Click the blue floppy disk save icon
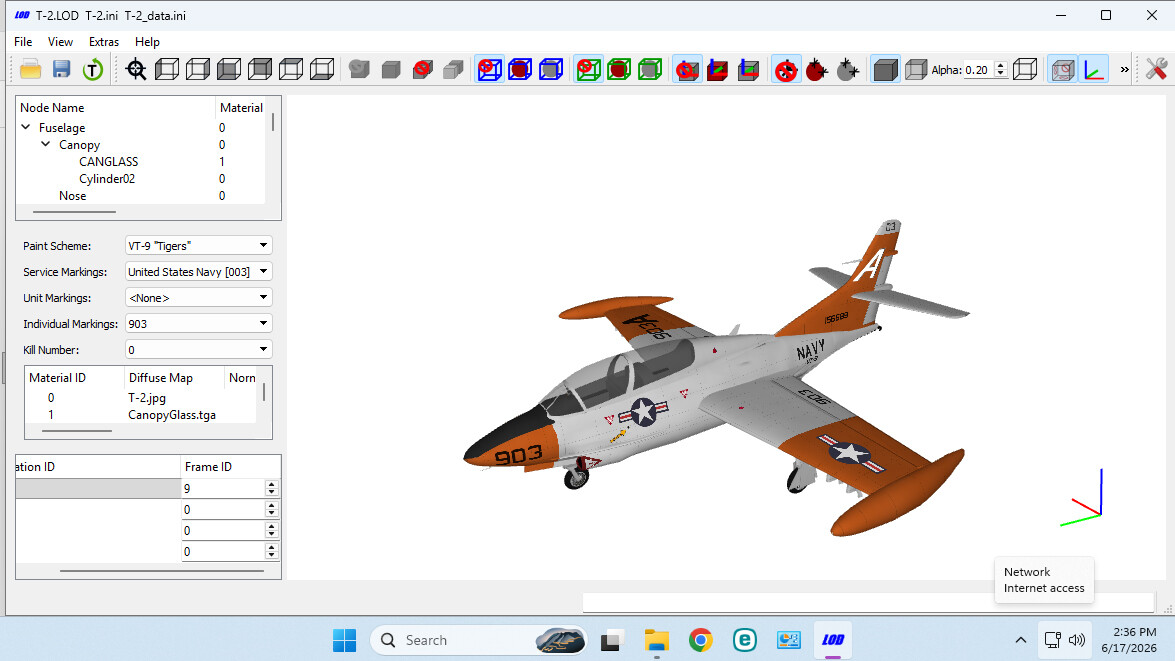1175x661 pixels. tap(61, 70)
